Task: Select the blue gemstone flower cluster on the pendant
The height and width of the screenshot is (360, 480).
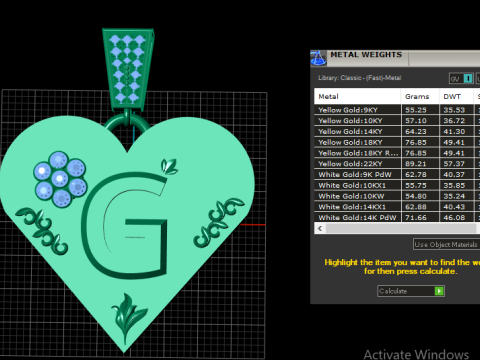Action: pyautogui.click(x=60, y=179)
